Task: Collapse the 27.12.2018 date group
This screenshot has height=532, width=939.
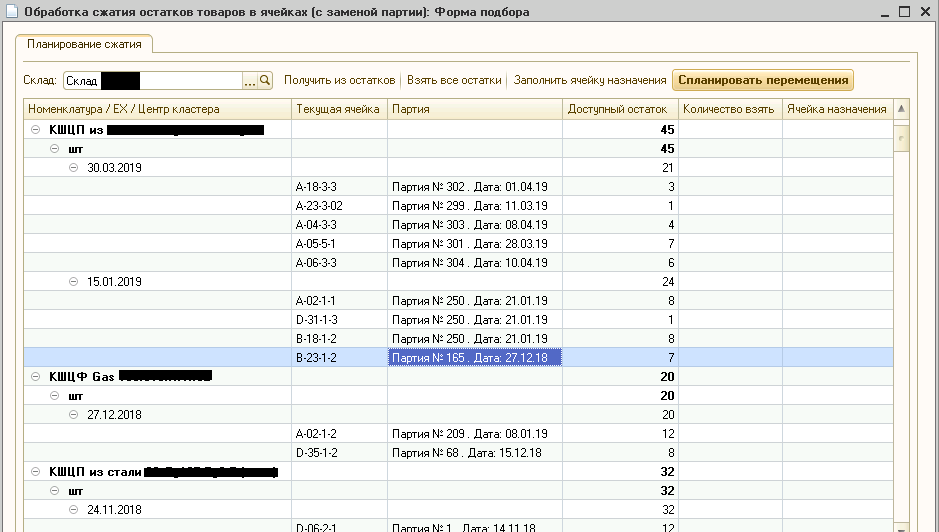Action: coord(73,415)
